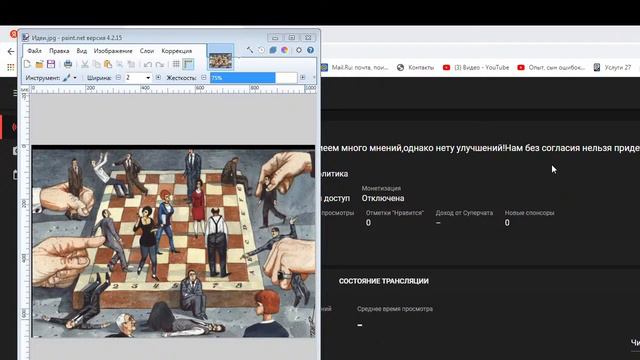Increase Жесткость hardness with plus button
This screenshot has height=360, width=640.
pos(302,78)
